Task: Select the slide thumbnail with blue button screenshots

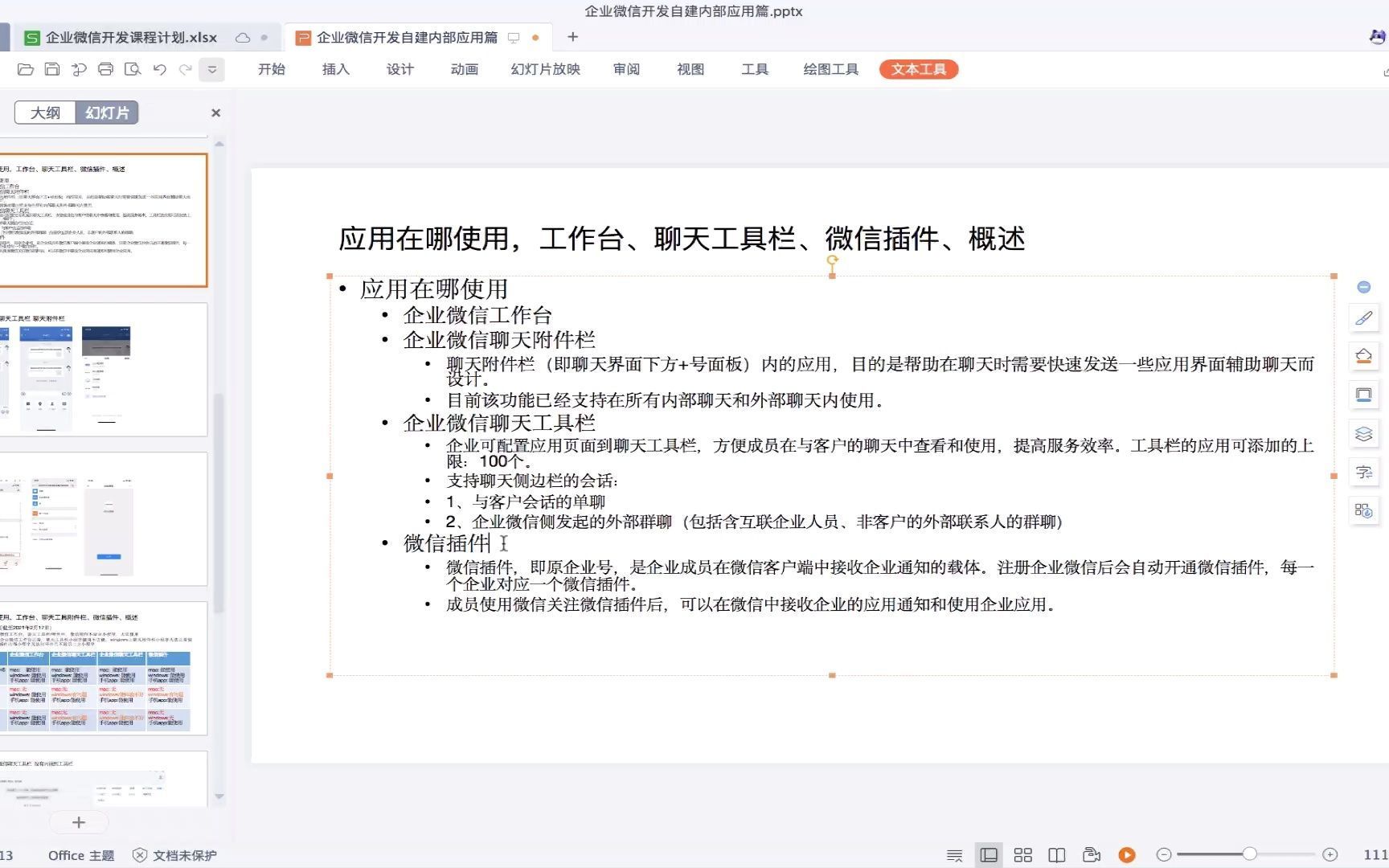Action: point(103,519)
